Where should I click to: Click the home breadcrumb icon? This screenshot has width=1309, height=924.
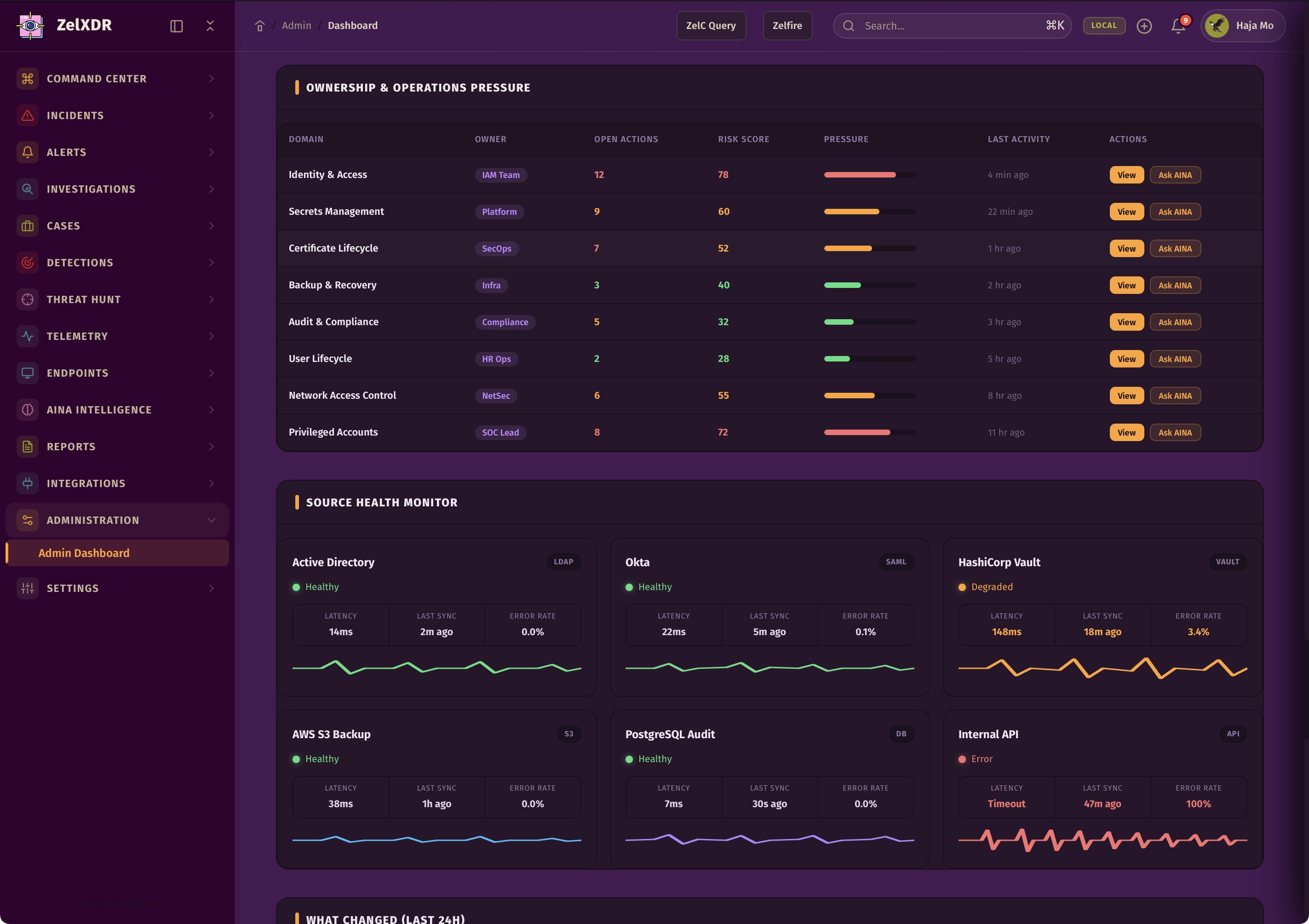259,26
